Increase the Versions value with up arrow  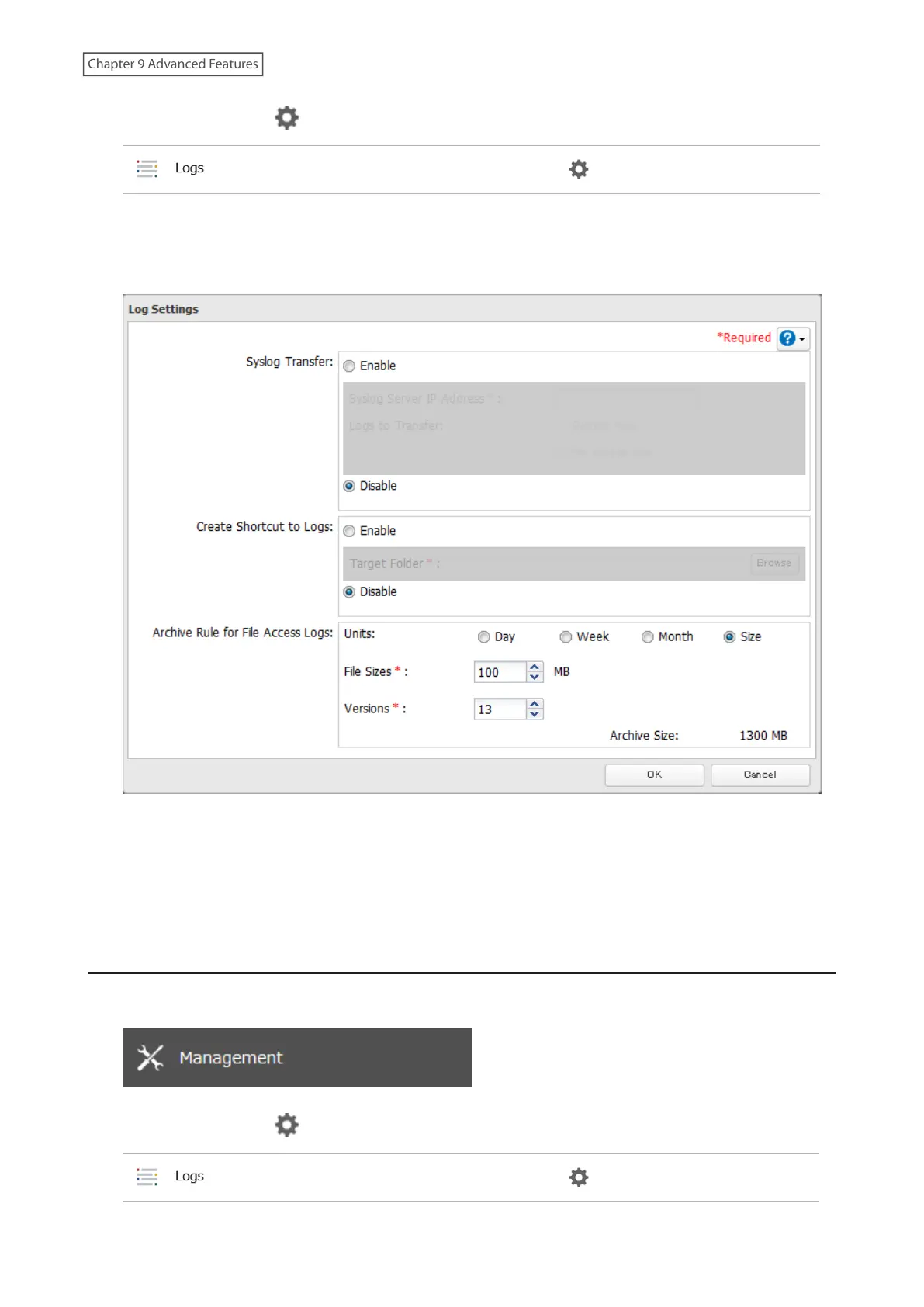535,704
